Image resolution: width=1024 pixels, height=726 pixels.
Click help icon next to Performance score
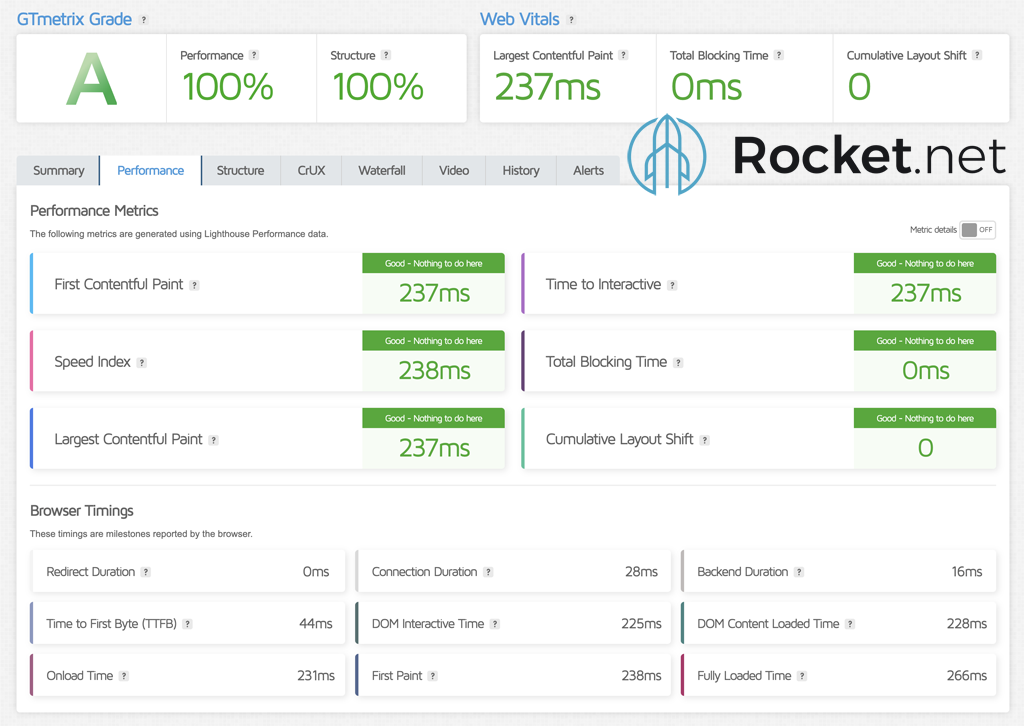pos(254,55)
